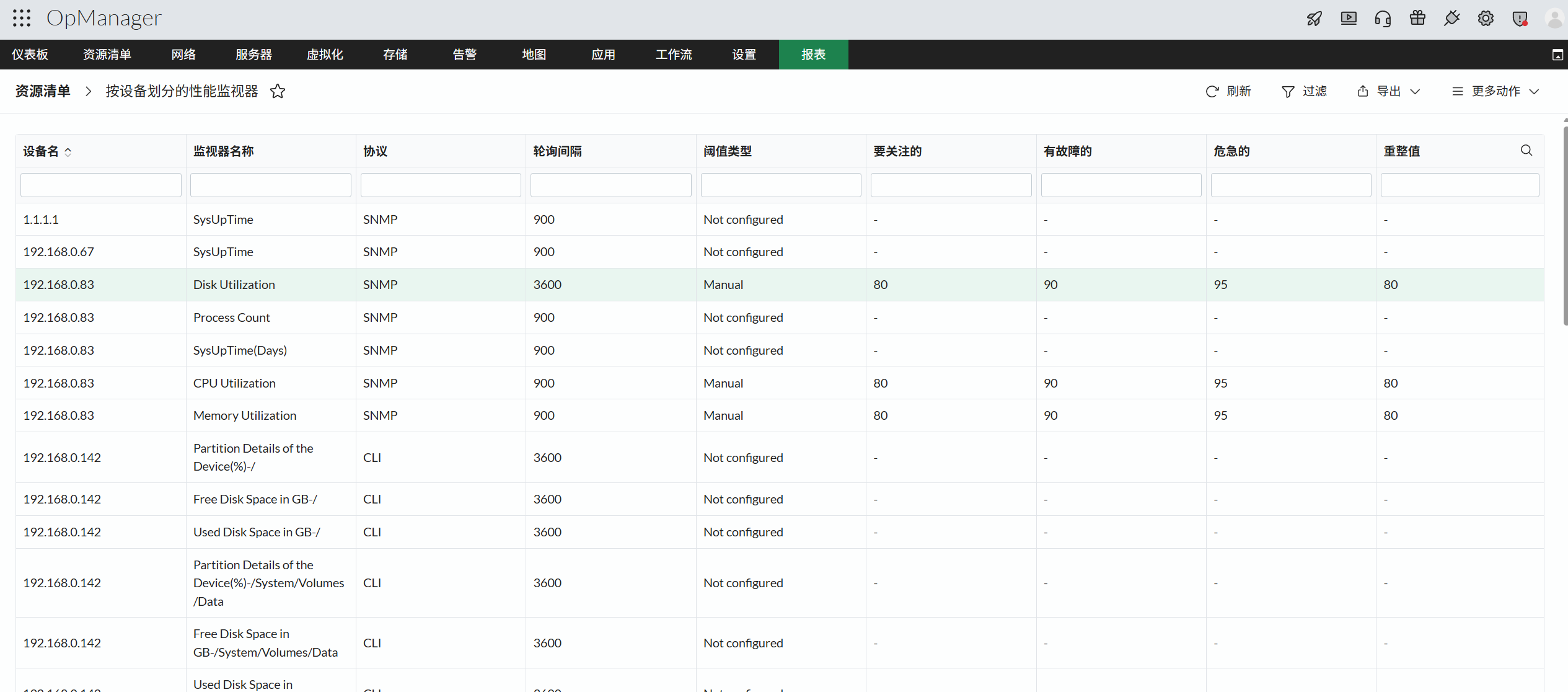This screenshot has height=692, width=1568.
Task: Open the 工作流 menu
Action: (x=674, y=55)
